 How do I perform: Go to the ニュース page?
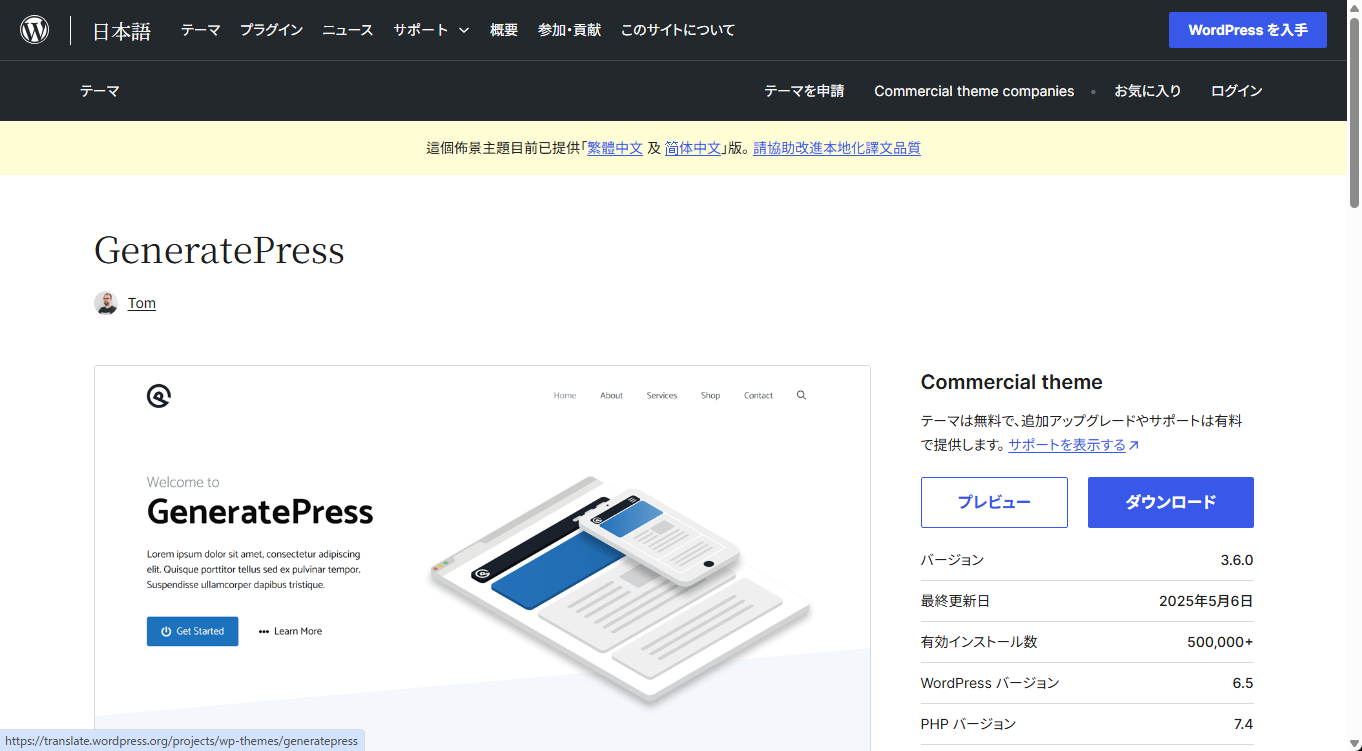(347, 30)
